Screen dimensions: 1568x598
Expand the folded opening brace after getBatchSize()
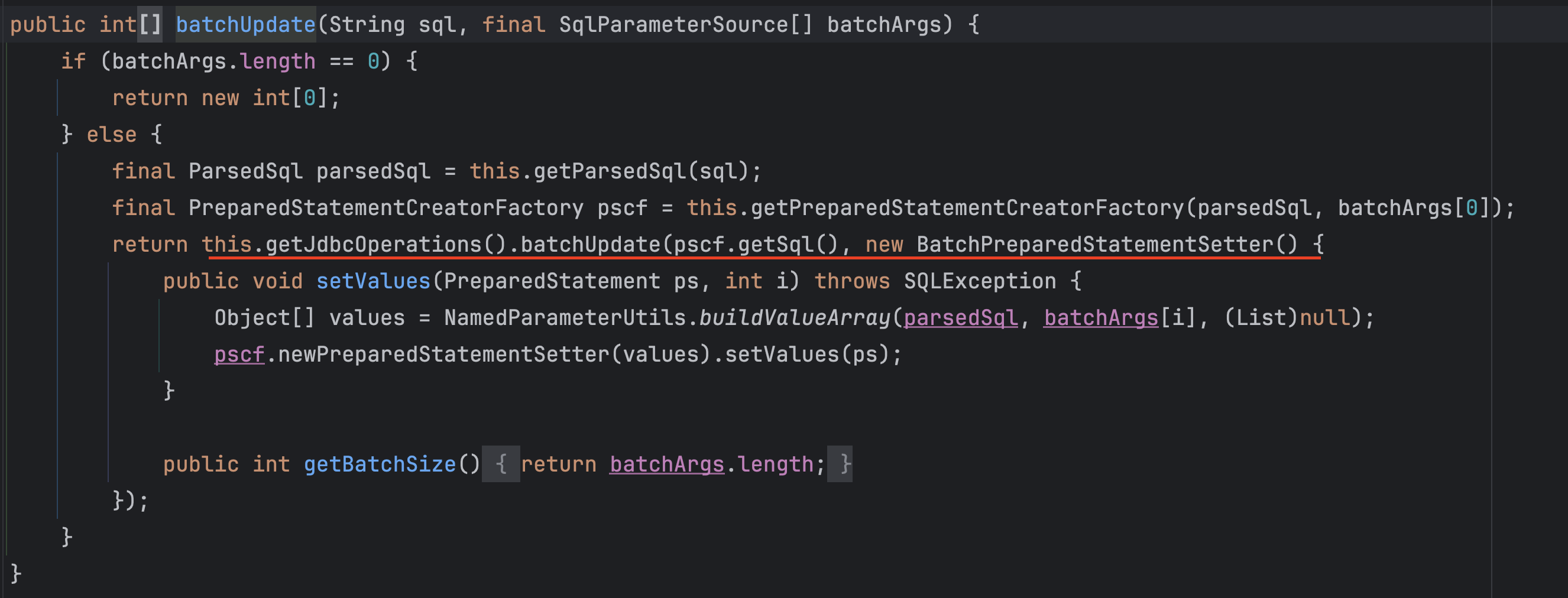501,464
